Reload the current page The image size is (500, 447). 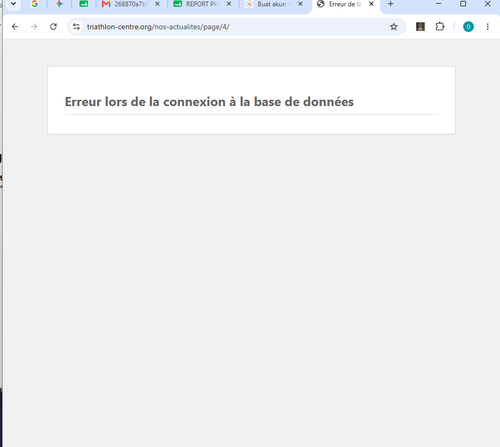[x=53, y=27]
